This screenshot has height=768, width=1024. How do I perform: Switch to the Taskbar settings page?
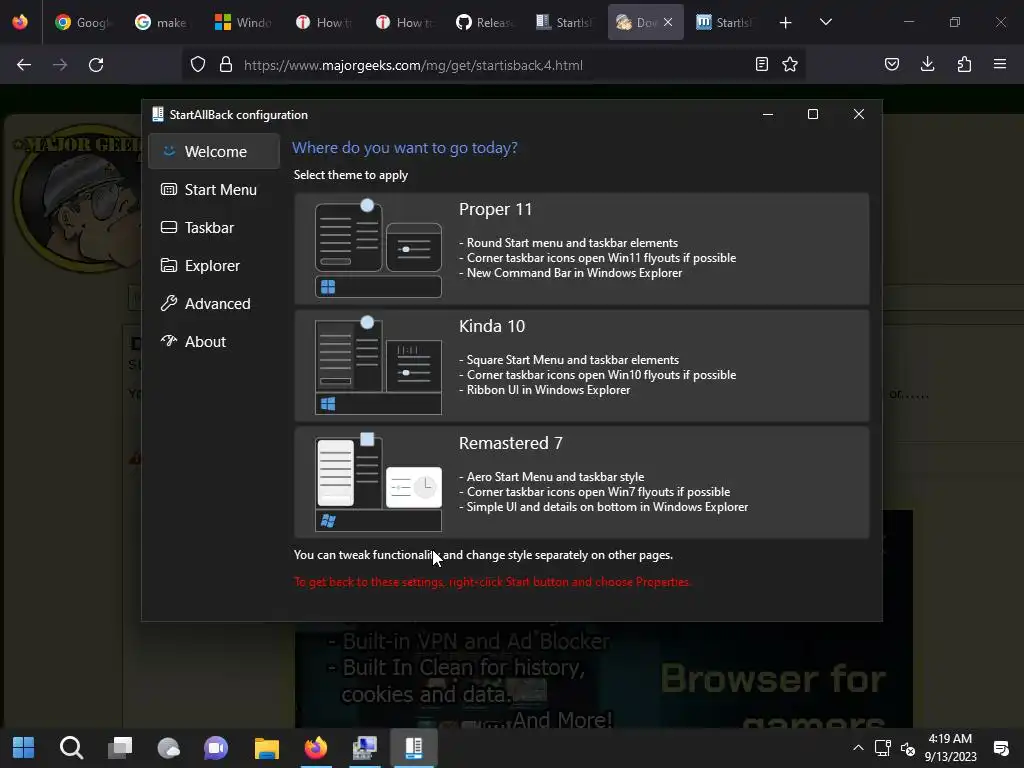click(x=214, y=227)
